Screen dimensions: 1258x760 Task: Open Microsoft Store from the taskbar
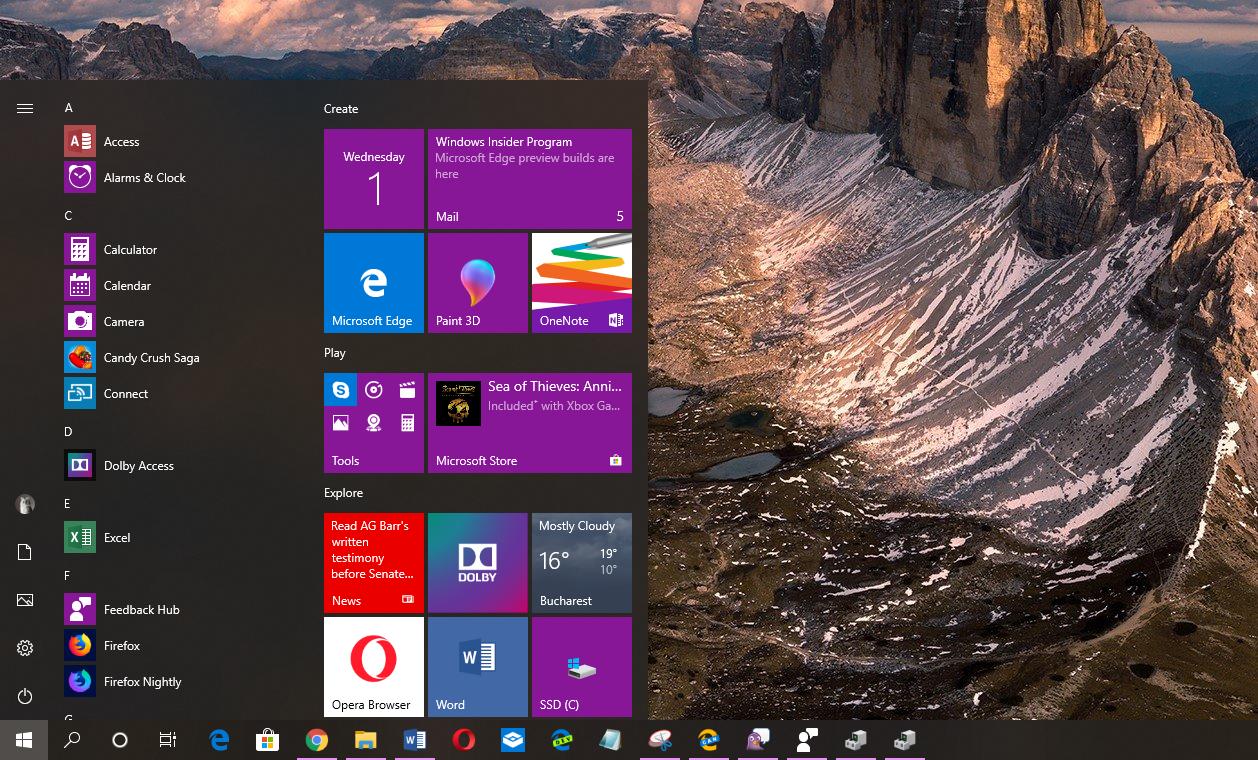[x=267, y=740]
